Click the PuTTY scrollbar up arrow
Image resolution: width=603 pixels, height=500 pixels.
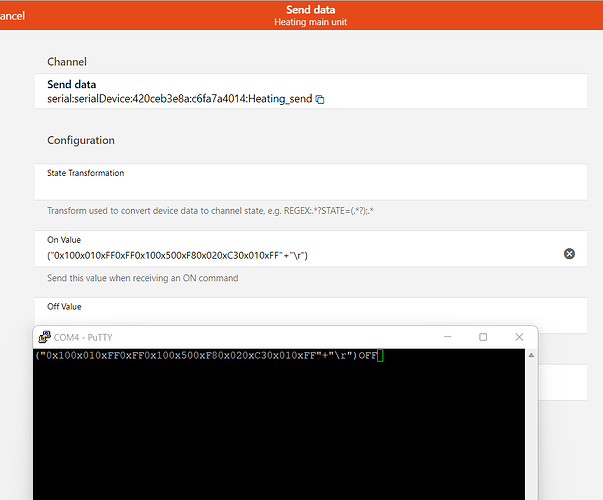pyautogui.click(x=531, y=355)
